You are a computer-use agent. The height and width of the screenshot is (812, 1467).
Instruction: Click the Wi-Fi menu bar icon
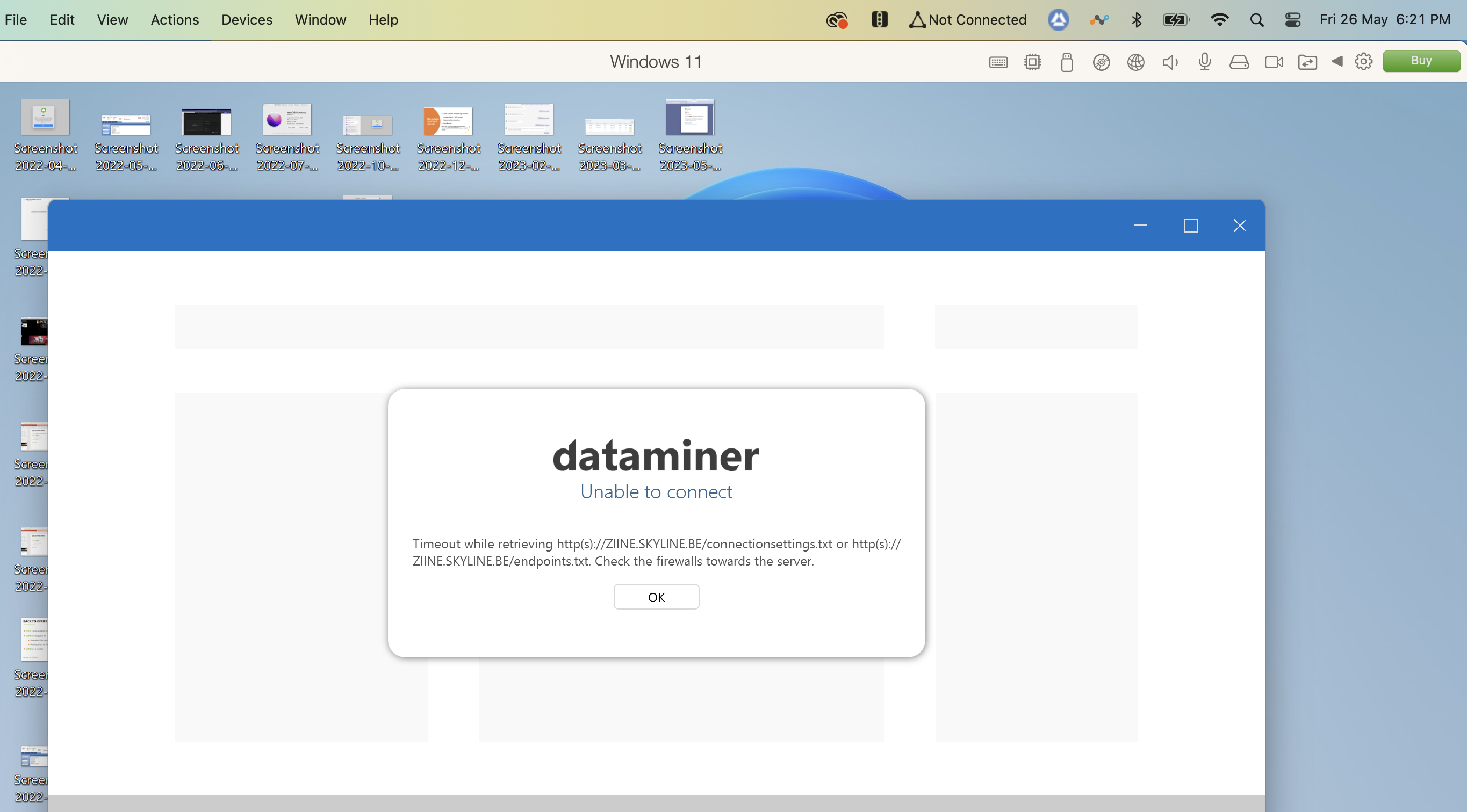(1219, 20)
